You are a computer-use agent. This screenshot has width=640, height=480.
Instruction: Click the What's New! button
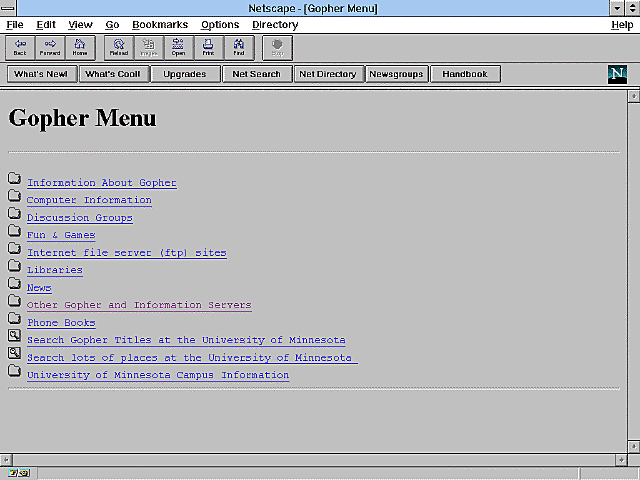point(42,74)
